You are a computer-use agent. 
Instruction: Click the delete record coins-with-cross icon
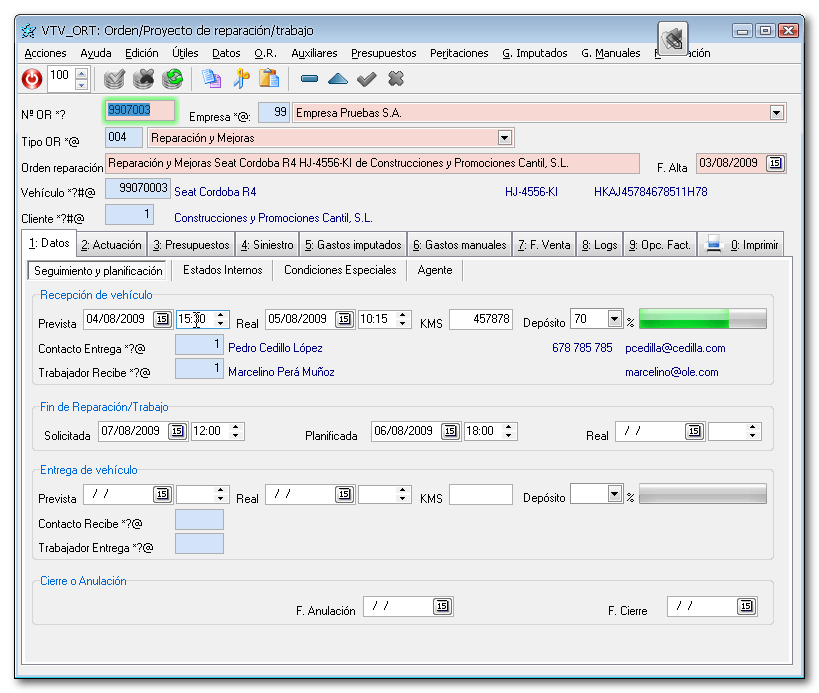pyautogui.click(x=143, y=79)
